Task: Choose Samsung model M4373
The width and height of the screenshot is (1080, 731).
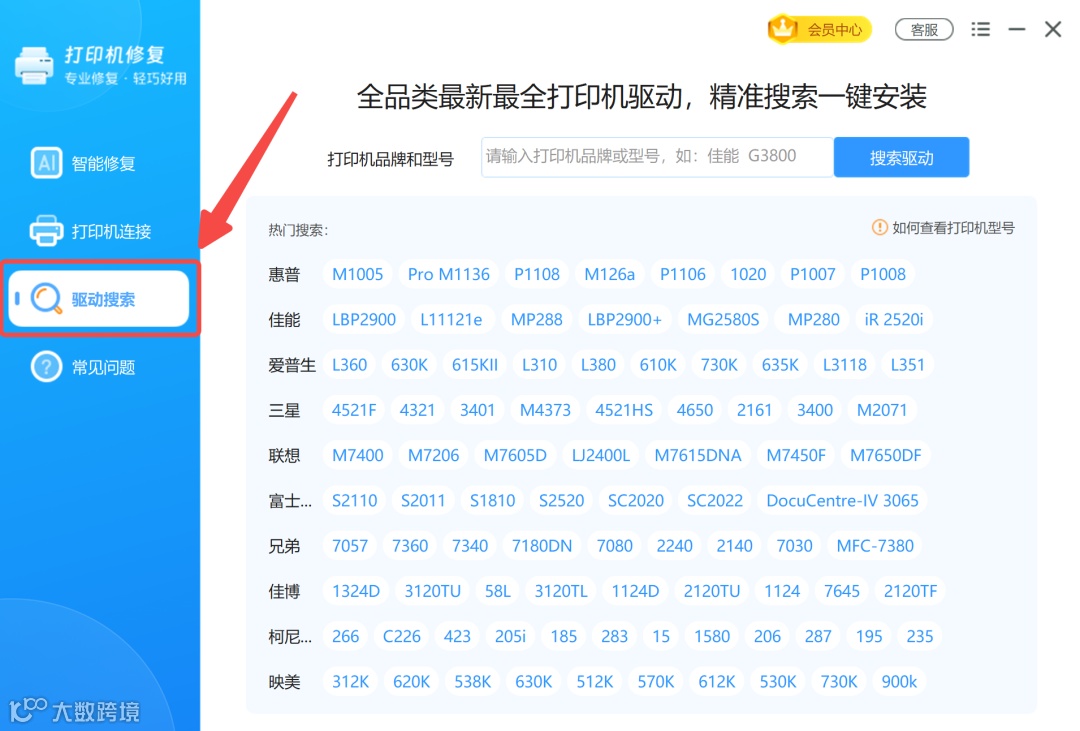Action: tap(546, 411)
